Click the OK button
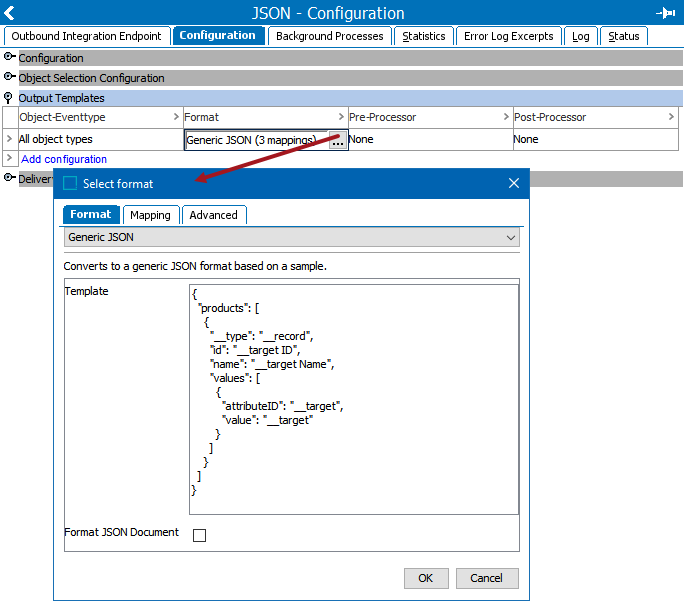 click(426, 578)
